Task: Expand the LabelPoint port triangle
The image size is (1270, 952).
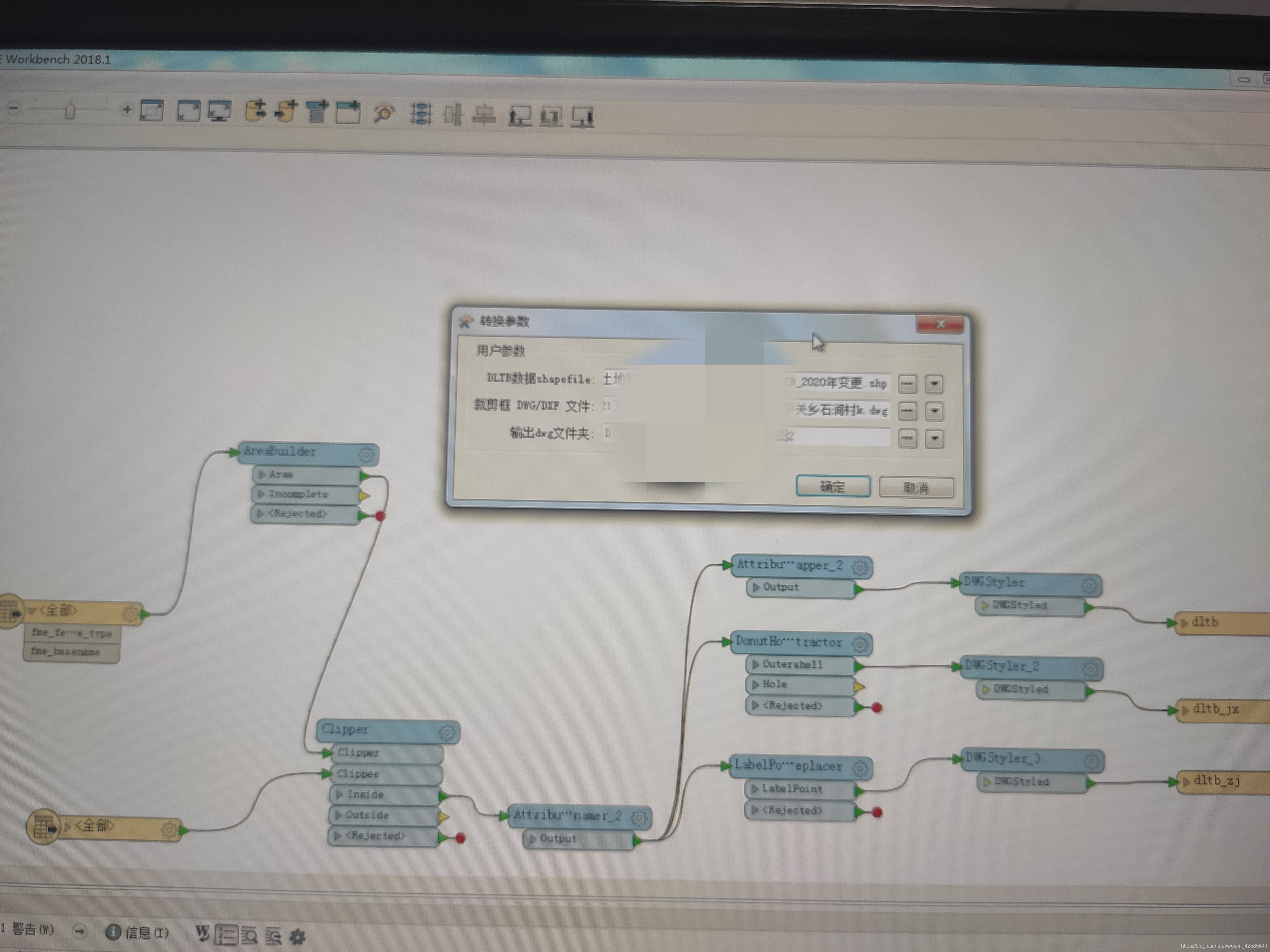Action: (x=755, y=789)
